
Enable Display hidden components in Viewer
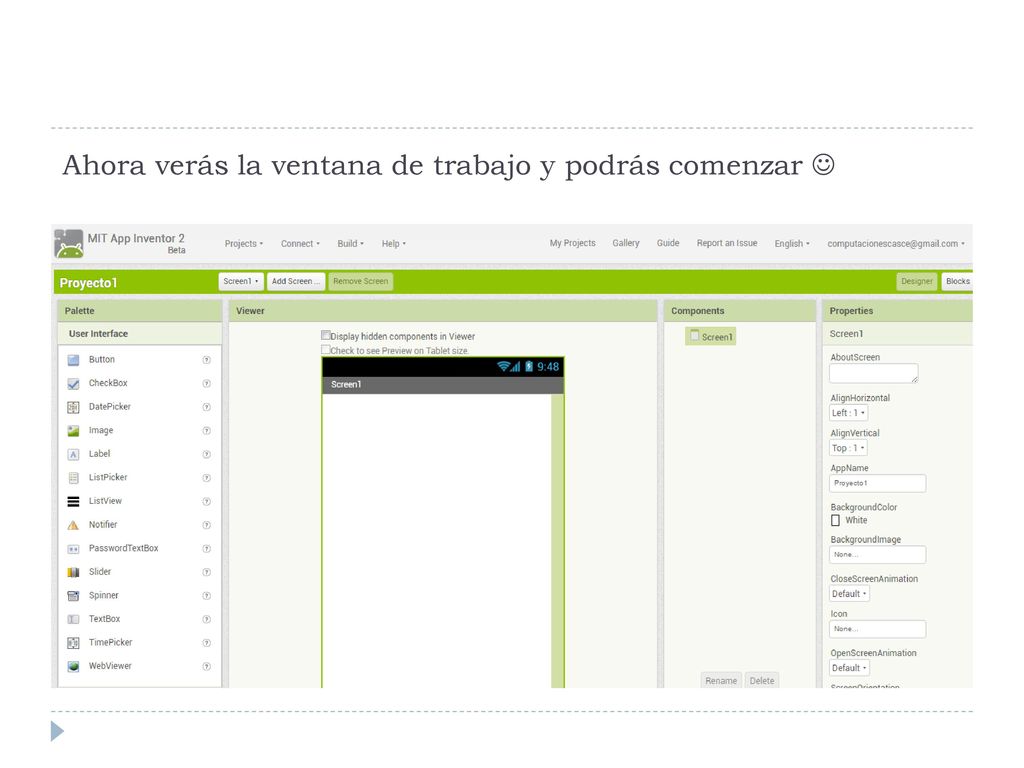point(325,335)
